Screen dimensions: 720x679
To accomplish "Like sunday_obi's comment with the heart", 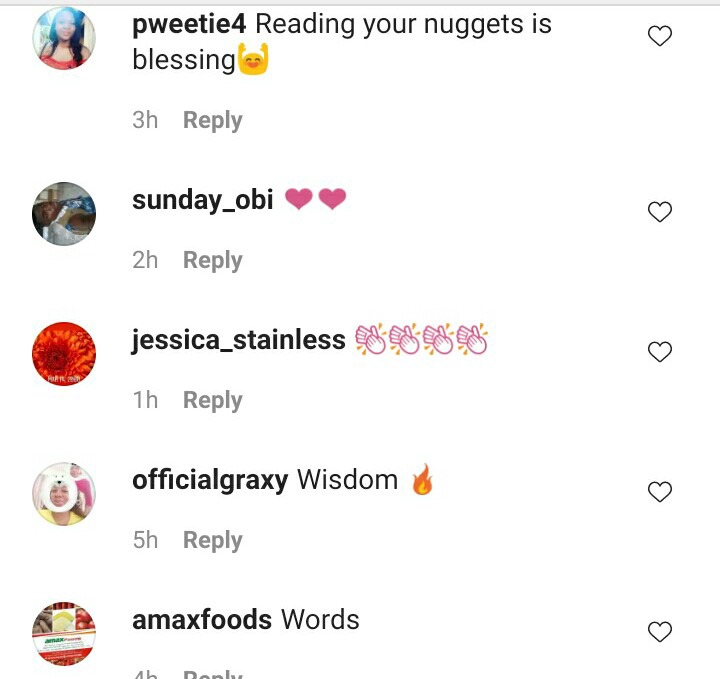I will coord(660,212).
